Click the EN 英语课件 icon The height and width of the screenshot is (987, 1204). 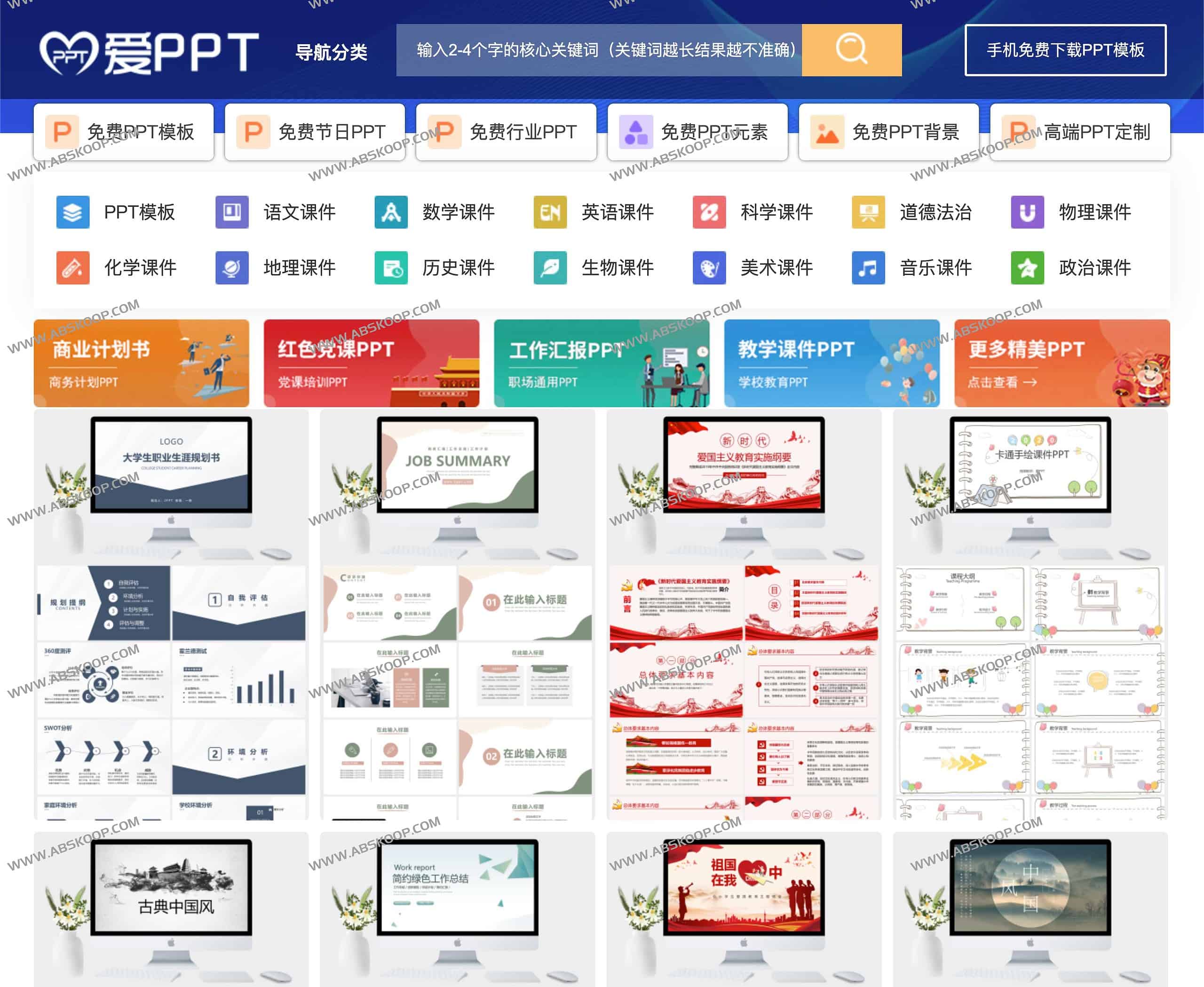point(549,213)
